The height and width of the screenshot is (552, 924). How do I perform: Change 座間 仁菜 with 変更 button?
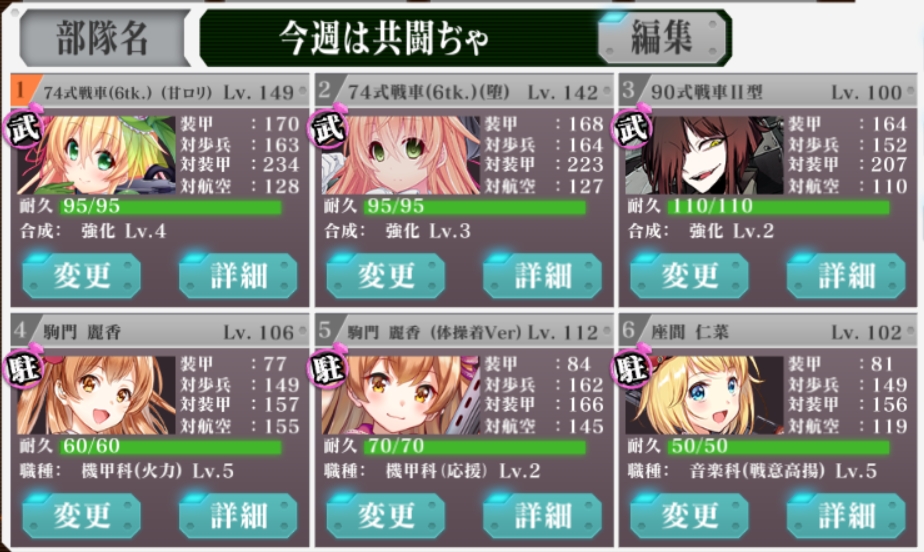pos(689,515)
